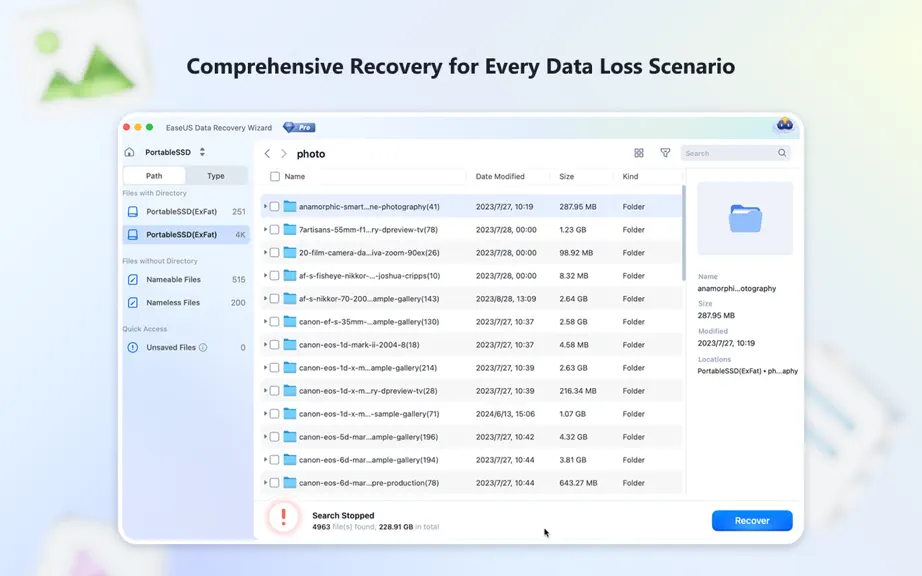
Task: Open Unsaved Files quick access
Action: (186, 347)
